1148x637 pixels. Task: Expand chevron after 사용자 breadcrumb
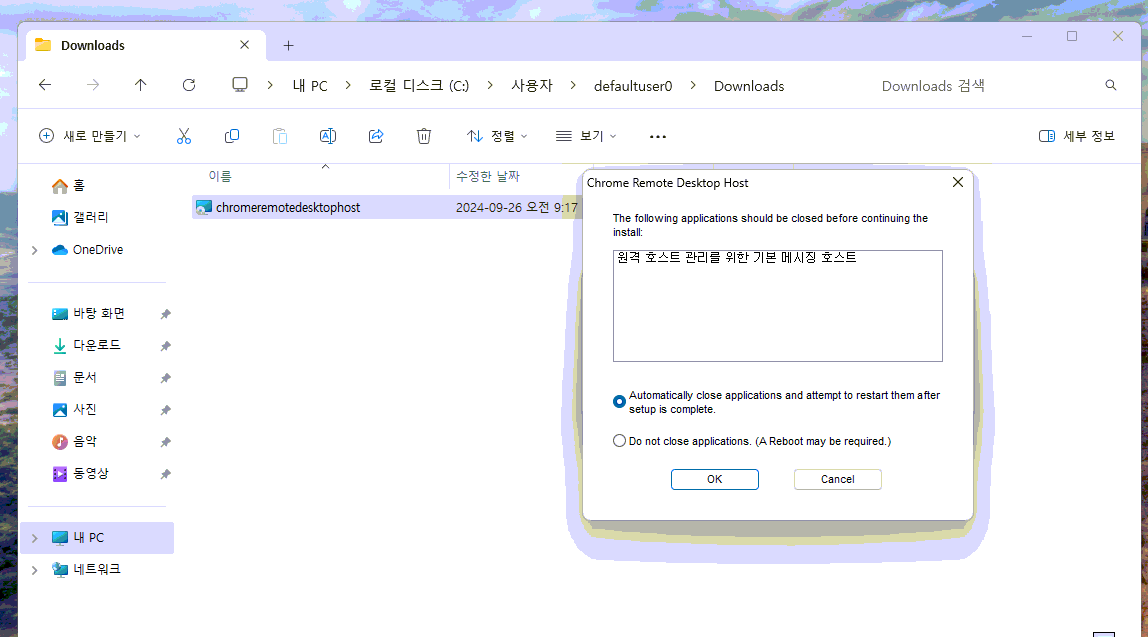click(x=573, y=86)
